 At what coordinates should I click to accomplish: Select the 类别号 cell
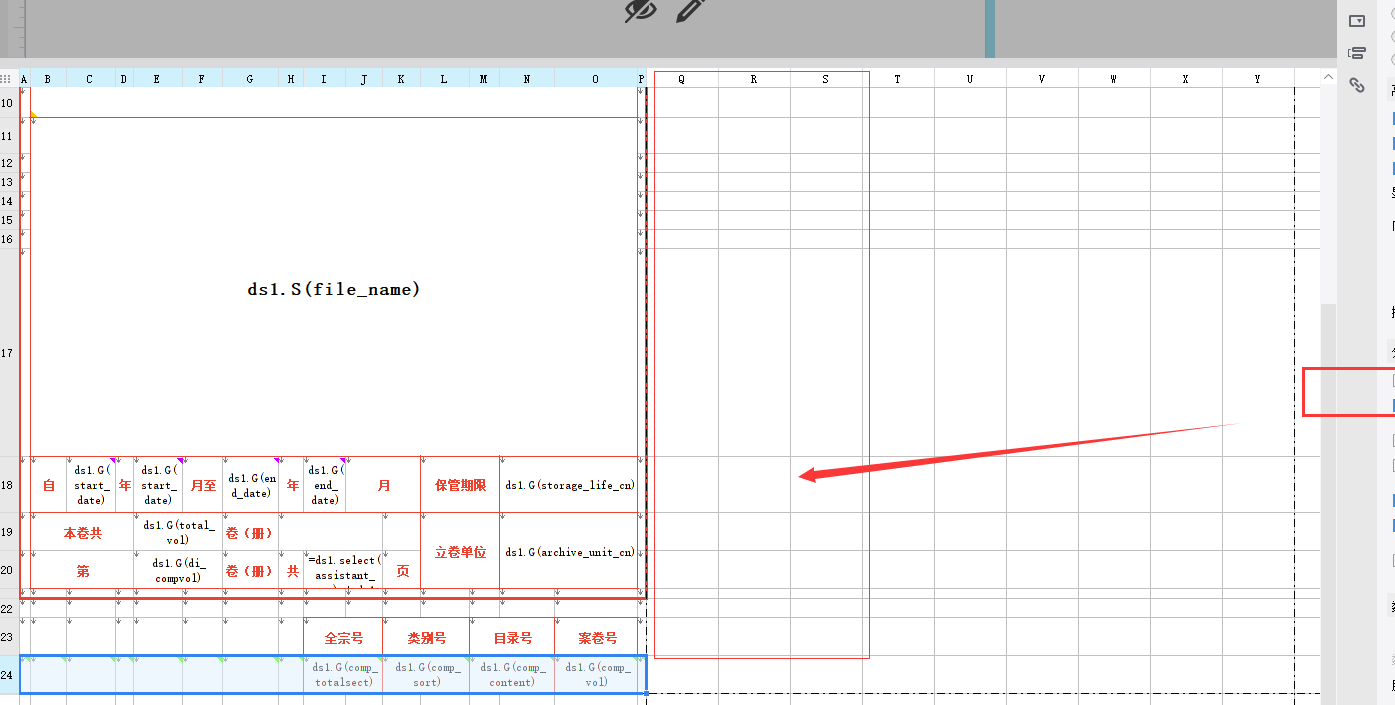[426, 637]
